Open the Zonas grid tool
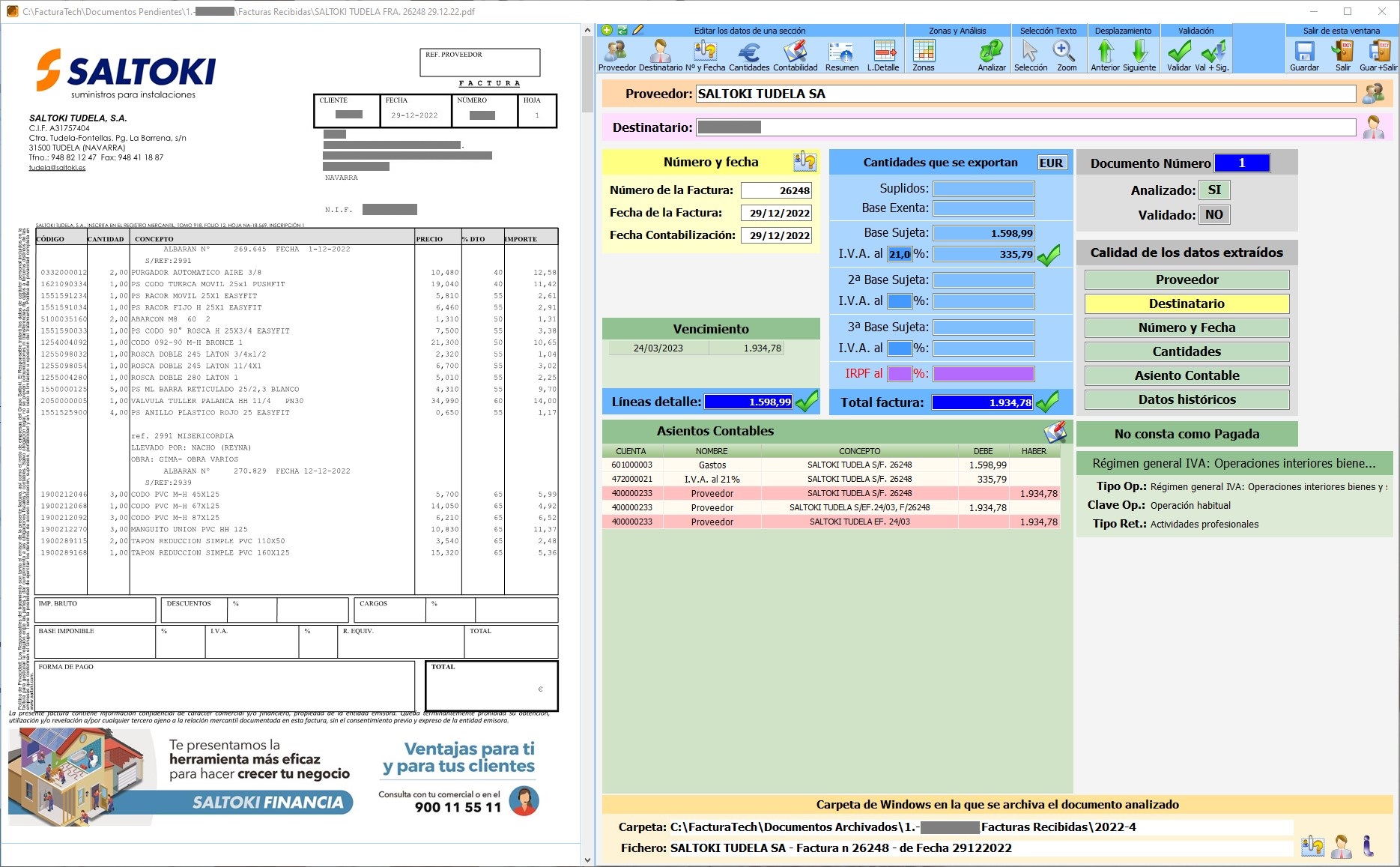Screen dimensions: 1400x867 coord(924,55)
